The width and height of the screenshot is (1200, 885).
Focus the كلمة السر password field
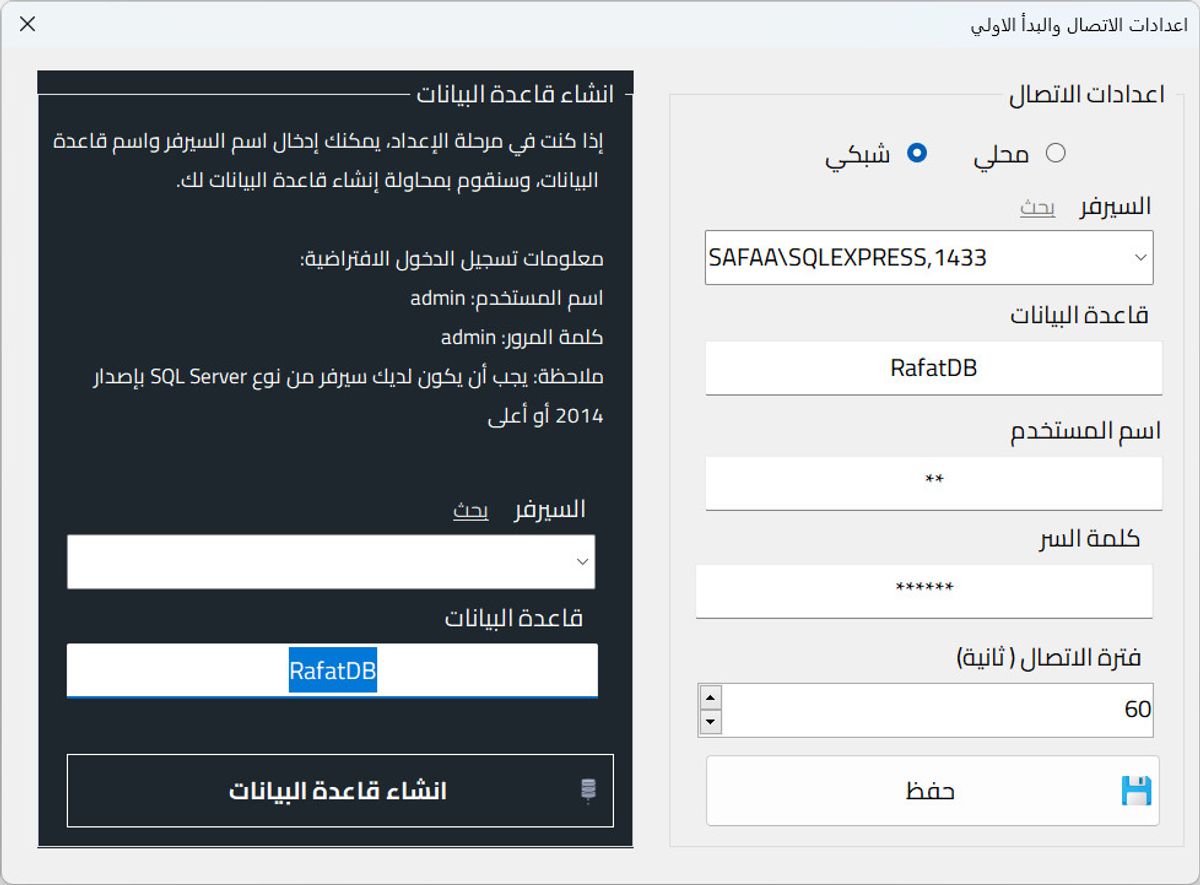[923, 590]
